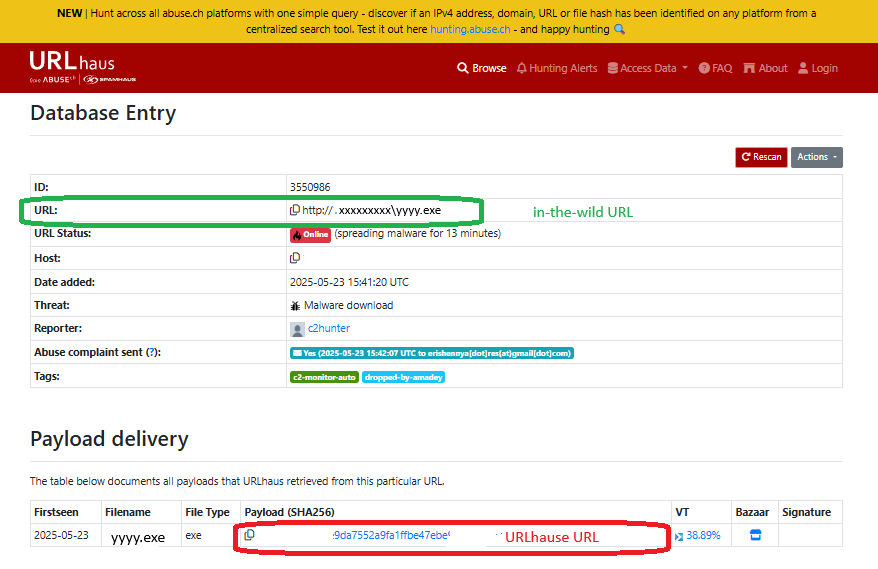Image resolution: width=878 pixels, height=569 pixels.
Task: Click the Browse search icon
Action: pyautogui.click(x=463, y=68)
